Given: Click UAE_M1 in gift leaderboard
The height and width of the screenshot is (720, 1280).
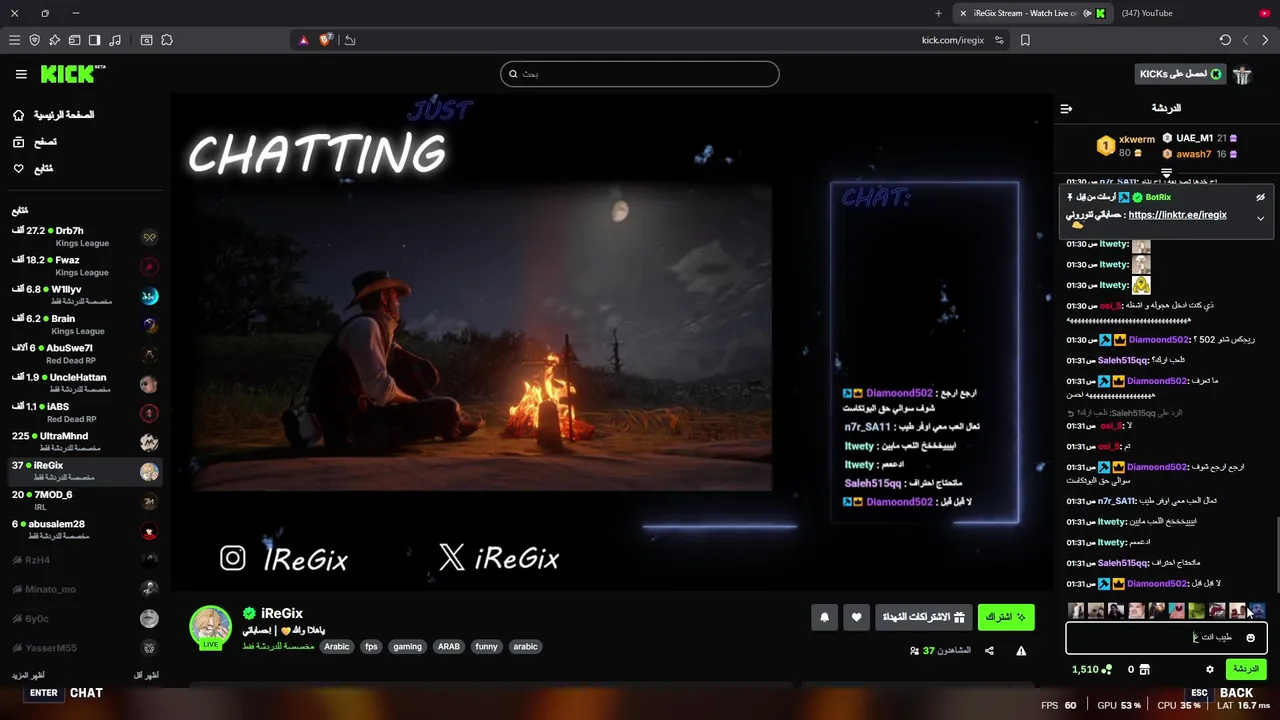Looking at the screenshot, I should tap(1194, 138).
